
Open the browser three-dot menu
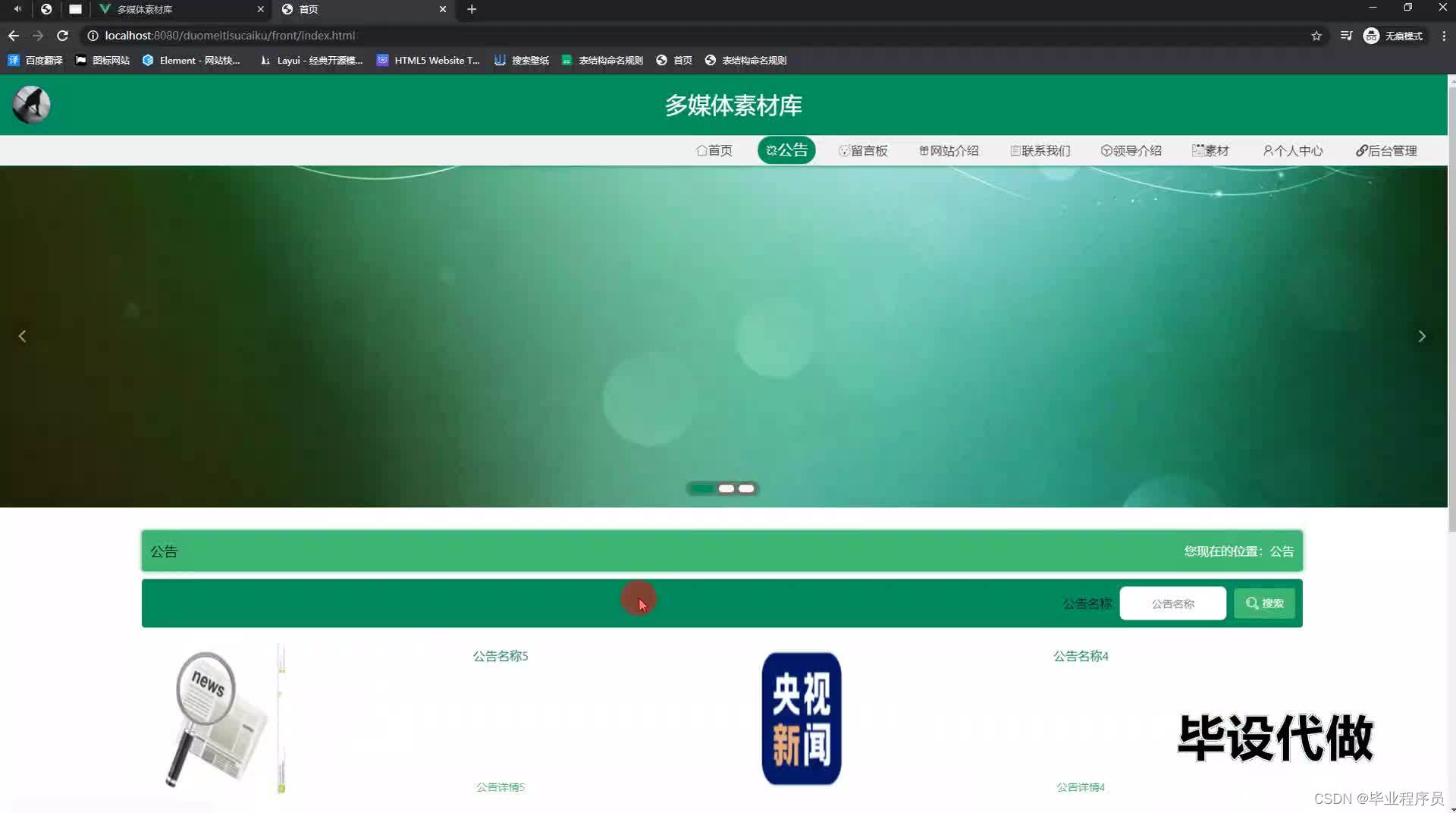tap(1444, 36)
